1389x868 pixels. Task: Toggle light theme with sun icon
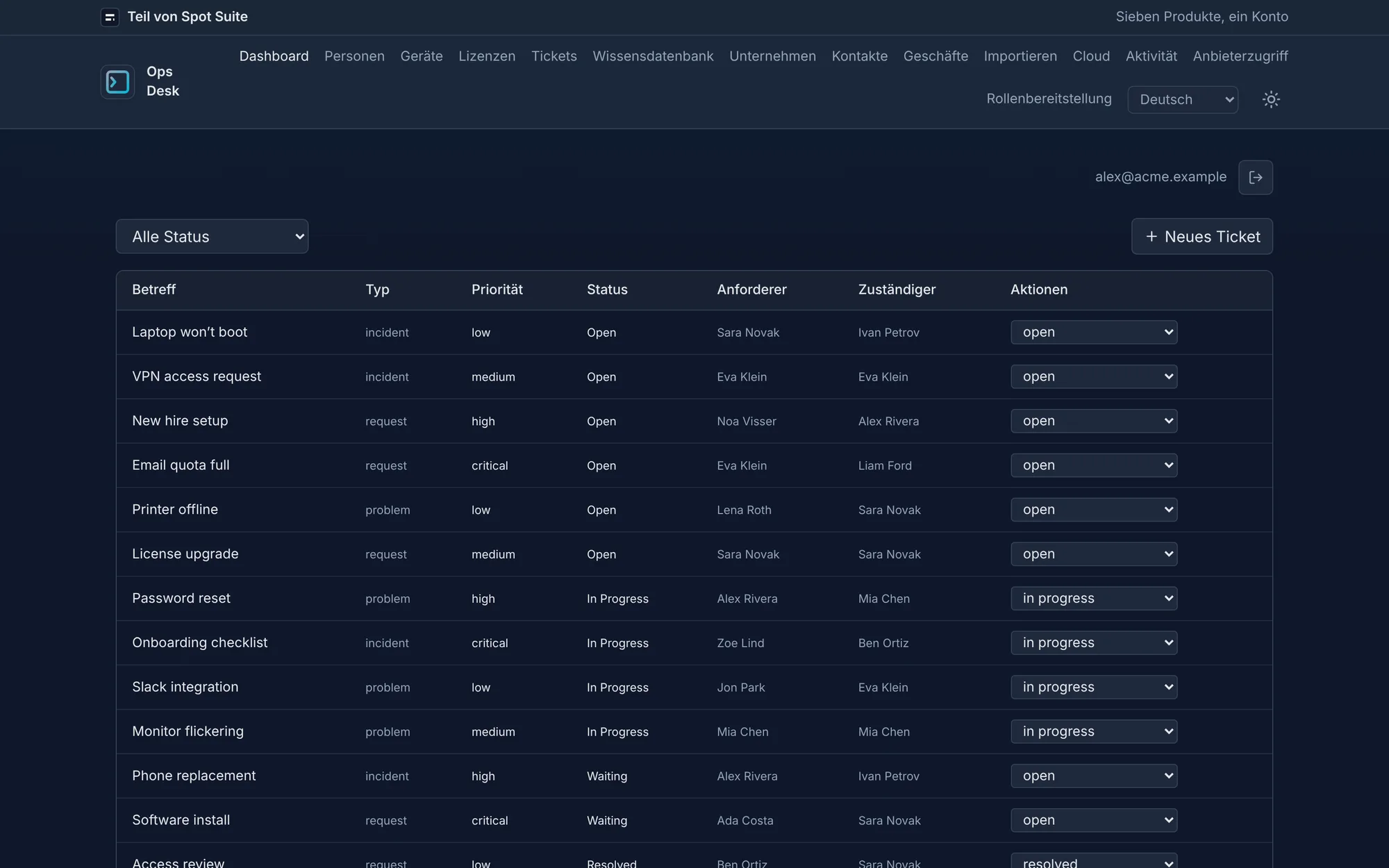[1271, 99]
